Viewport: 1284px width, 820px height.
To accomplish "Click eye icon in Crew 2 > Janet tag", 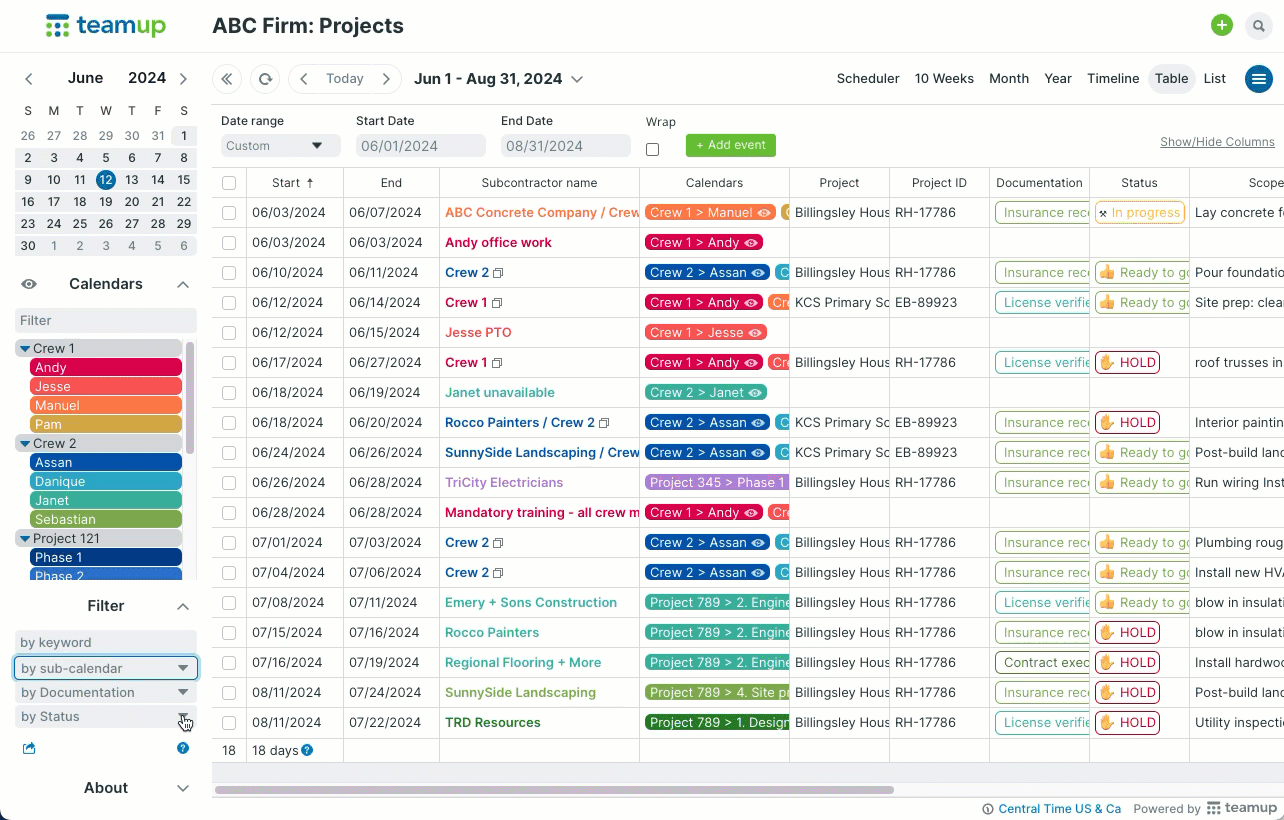I will (757, 393).
